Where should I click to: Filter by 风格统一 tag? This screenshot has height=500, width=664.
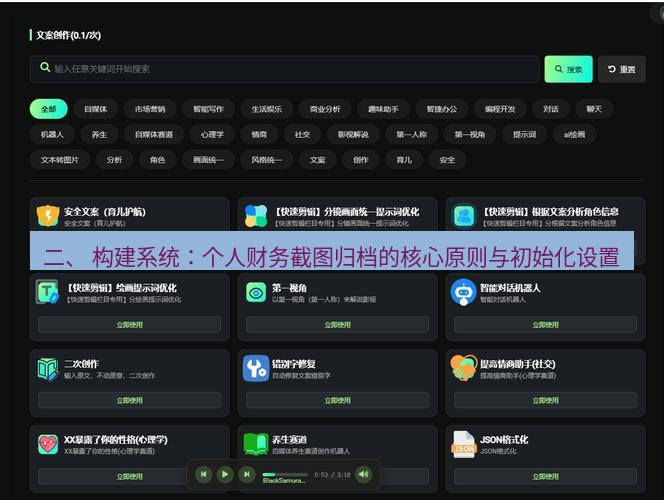266,160
